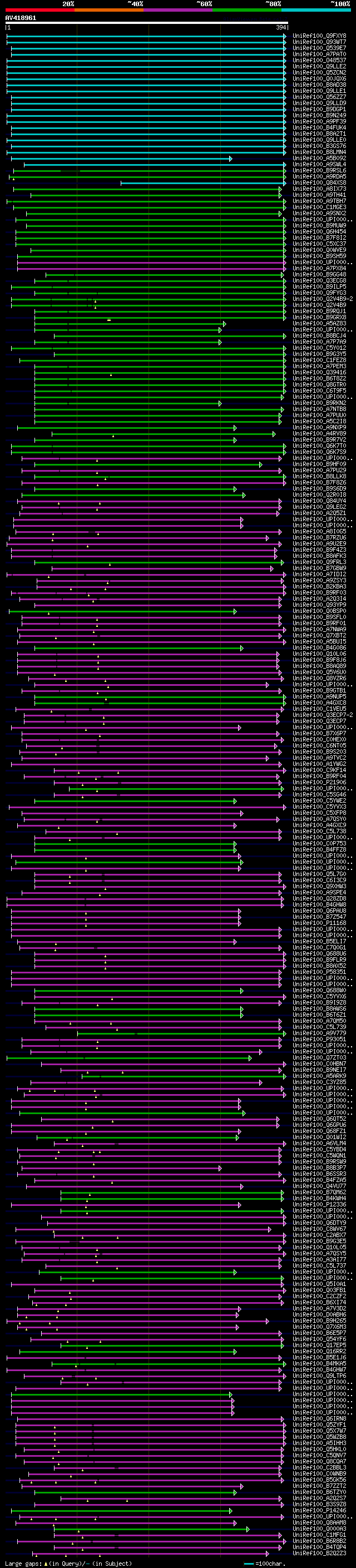Click the orange ~40% identity legend segment
Image resolution: width=356 pixels, height=1568 pixels.
pyautogui.click(x=109, y=10)
